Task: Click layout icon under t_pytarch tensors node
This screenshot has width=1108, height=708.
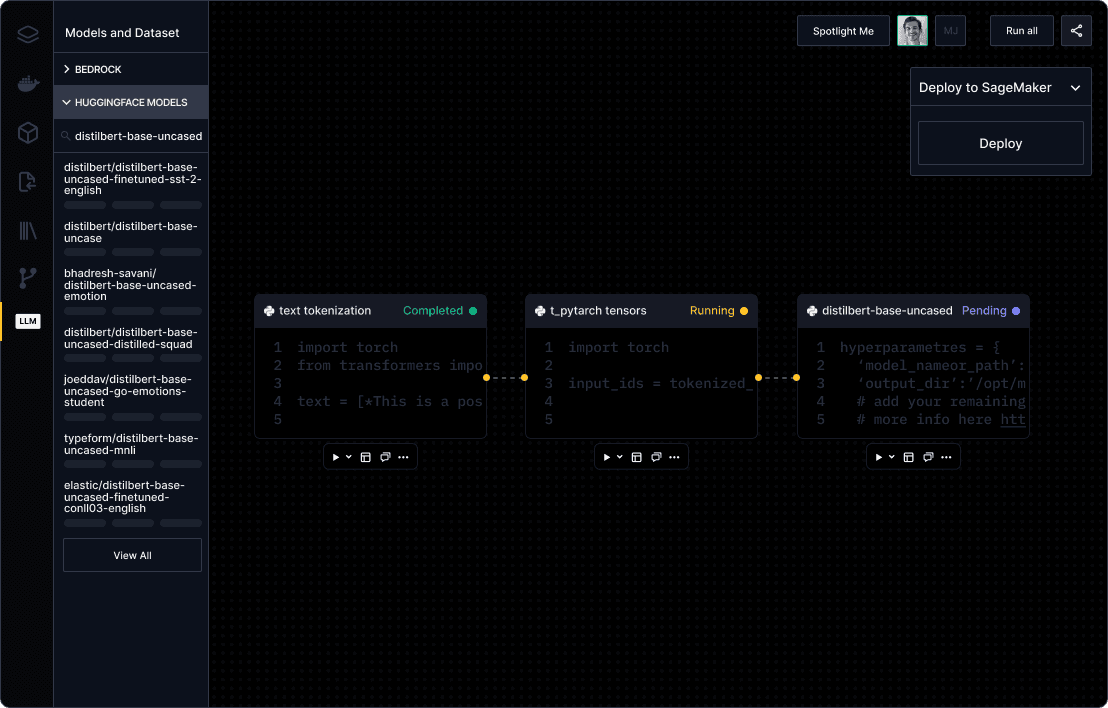Action: click(x=637, y=457)
